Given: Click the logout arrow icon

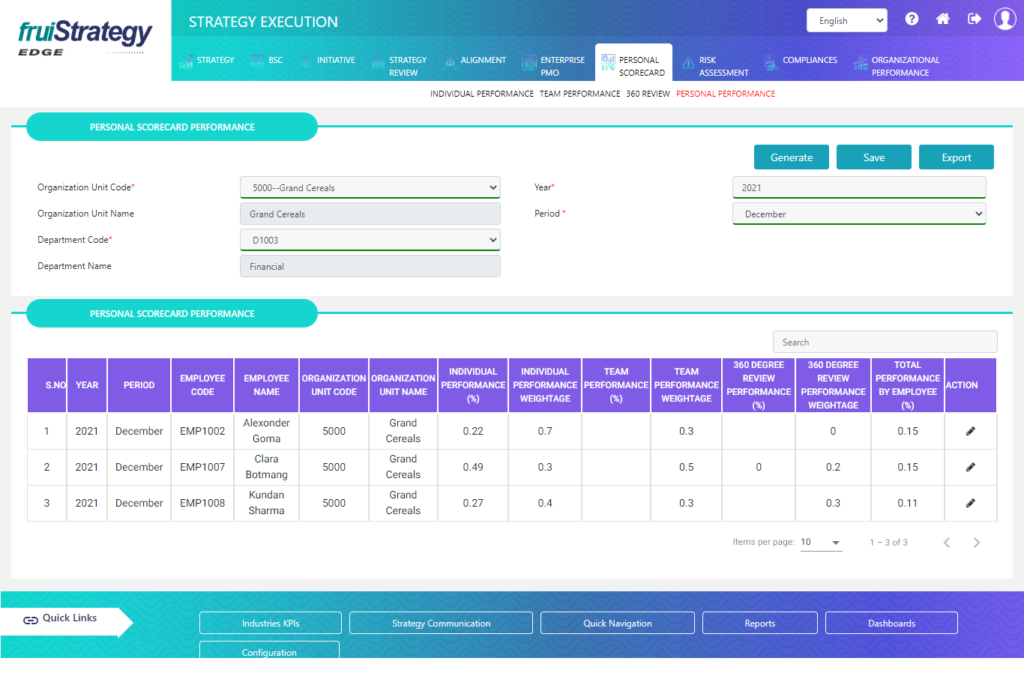Looking at the screenshot, I should click(974, 19).
